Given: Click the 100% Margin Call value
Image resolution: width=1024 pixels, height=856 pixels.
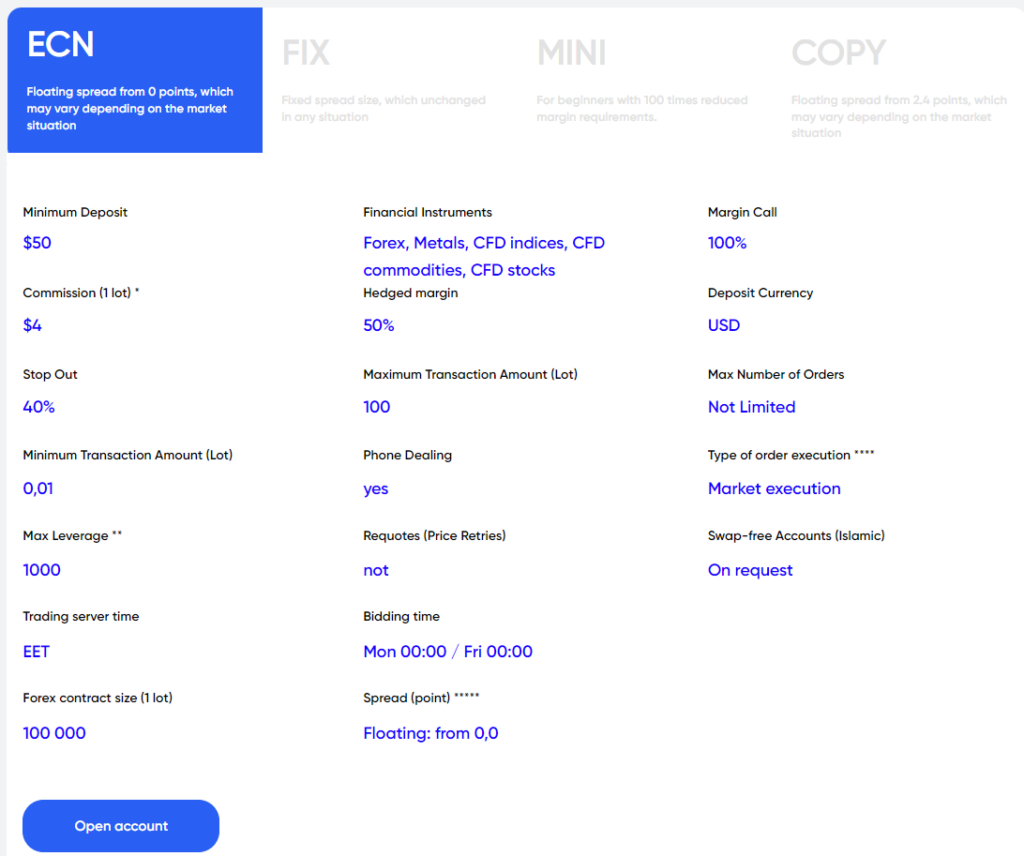Looking at the screenshot, I should coord(727,243).
